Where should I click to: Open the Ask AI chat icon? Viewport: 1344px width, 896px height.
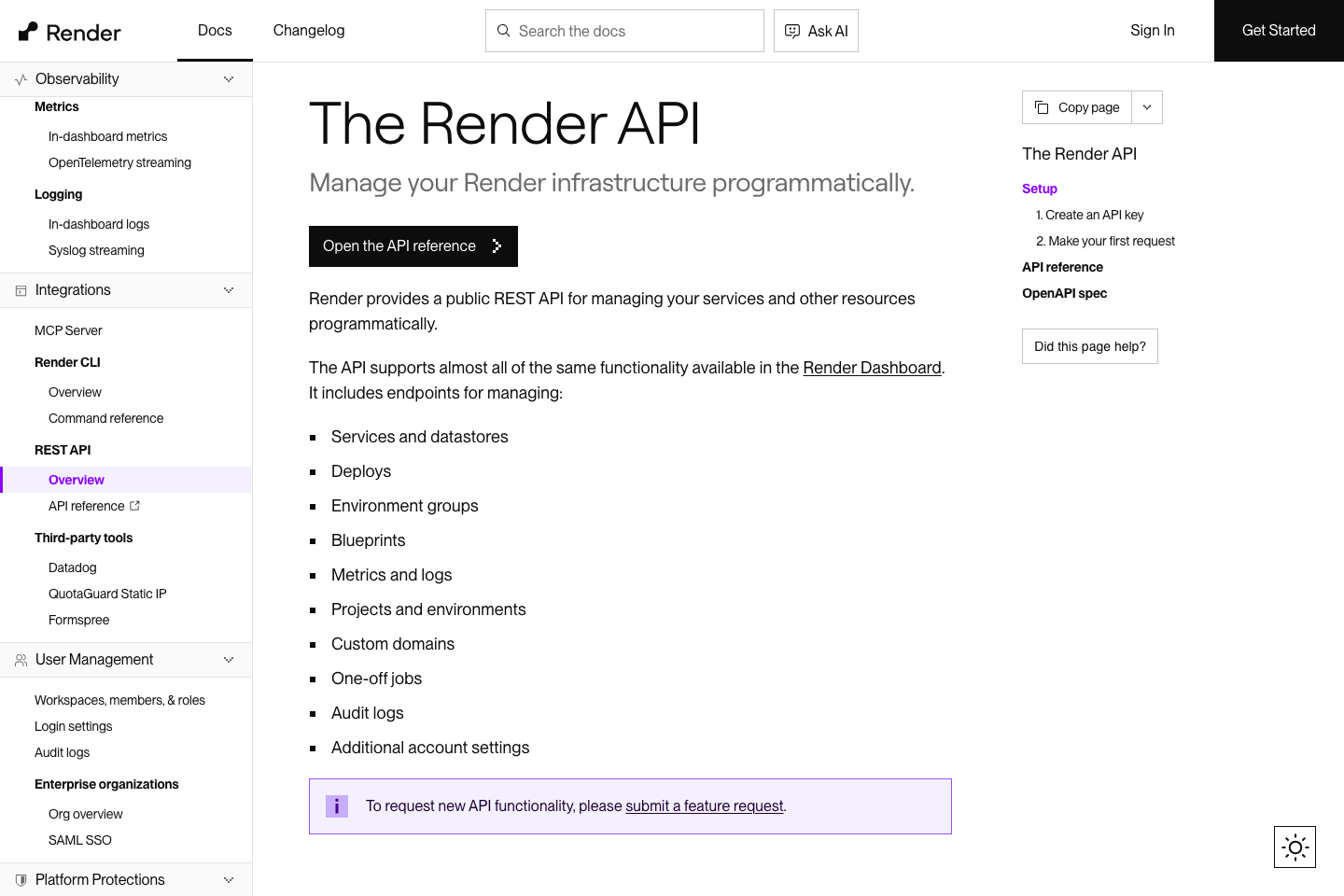pos(791,31)
